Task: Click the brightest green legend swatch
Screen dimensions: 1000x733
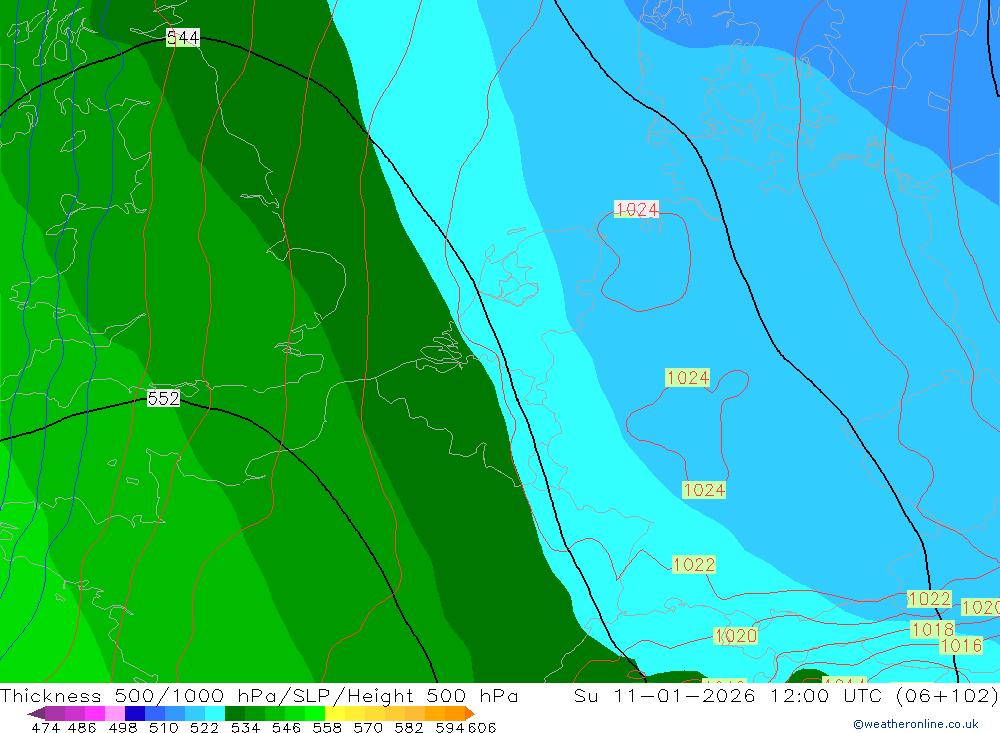Action: pyautogui.click(x=315, y=713)
